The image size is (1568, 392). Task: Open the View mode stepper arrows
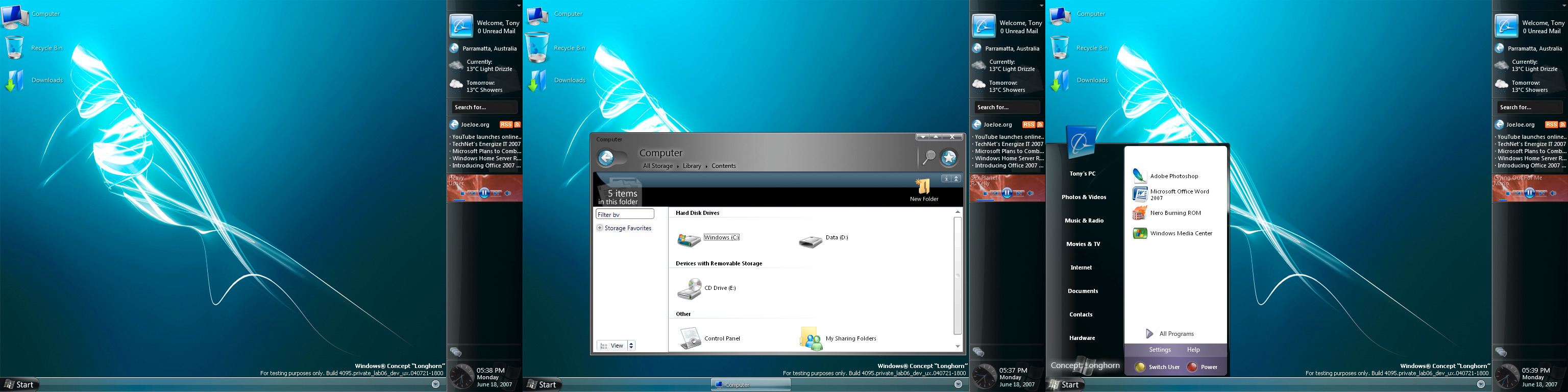pyautogui.click(x=631, y=346)
